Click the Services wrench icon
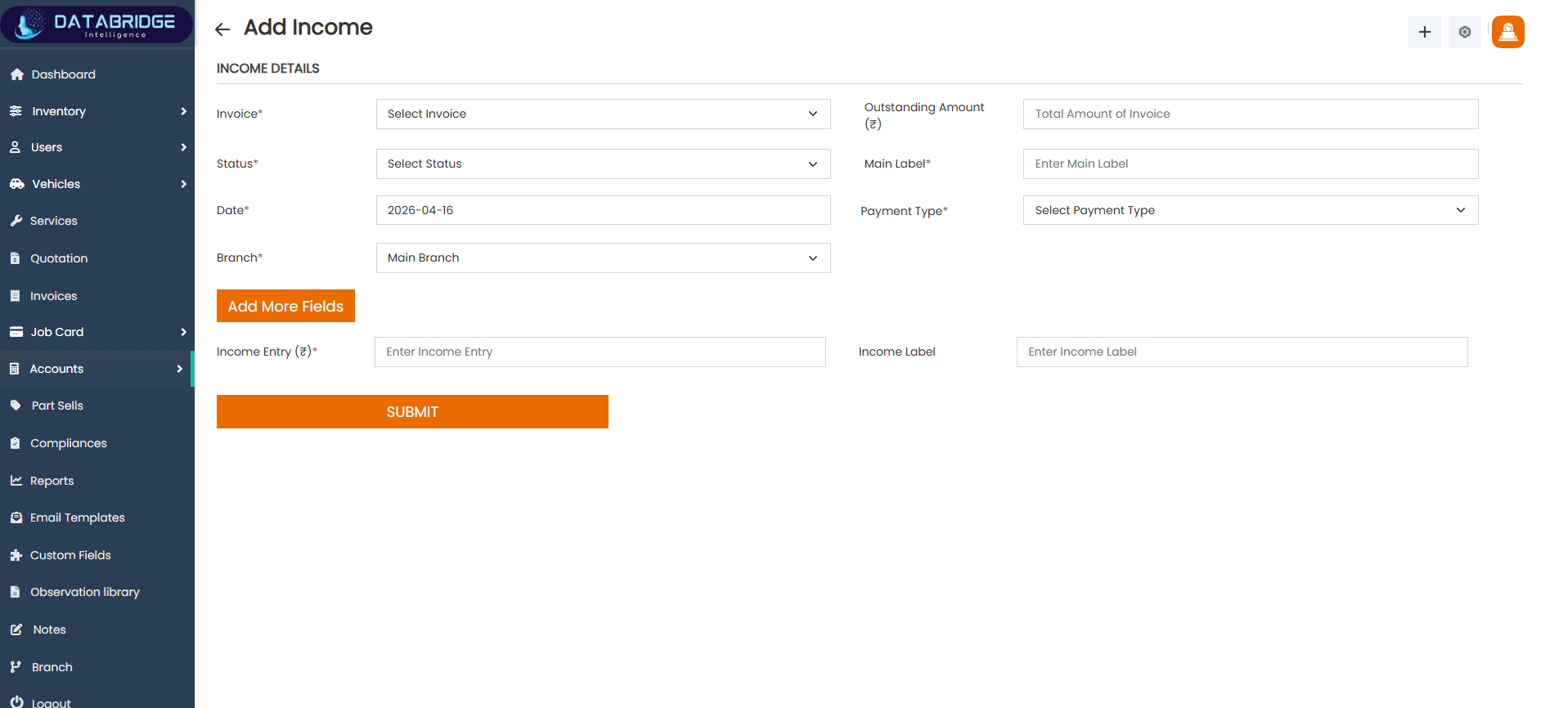The image size is (1568, 708). [16, 221]
